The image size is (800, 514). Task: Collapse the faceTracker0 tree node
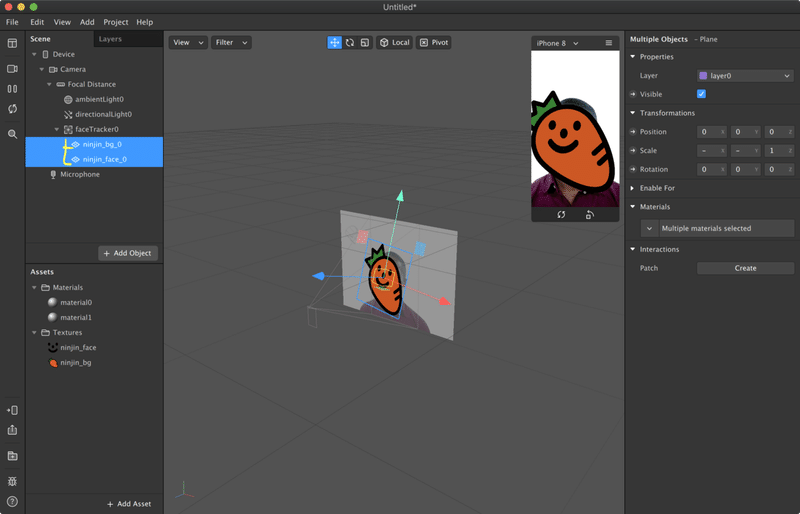[x=57, y=130]
